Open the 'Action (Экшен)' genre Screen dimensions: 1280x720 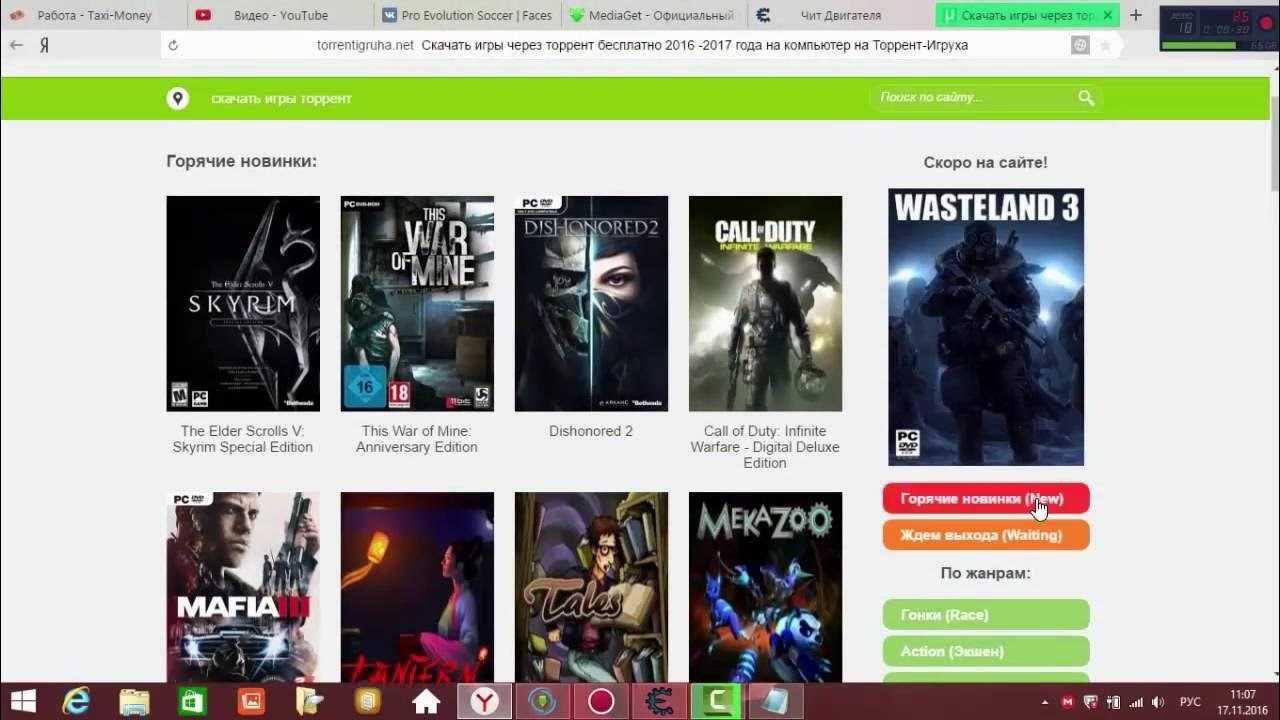pos(985,651)
